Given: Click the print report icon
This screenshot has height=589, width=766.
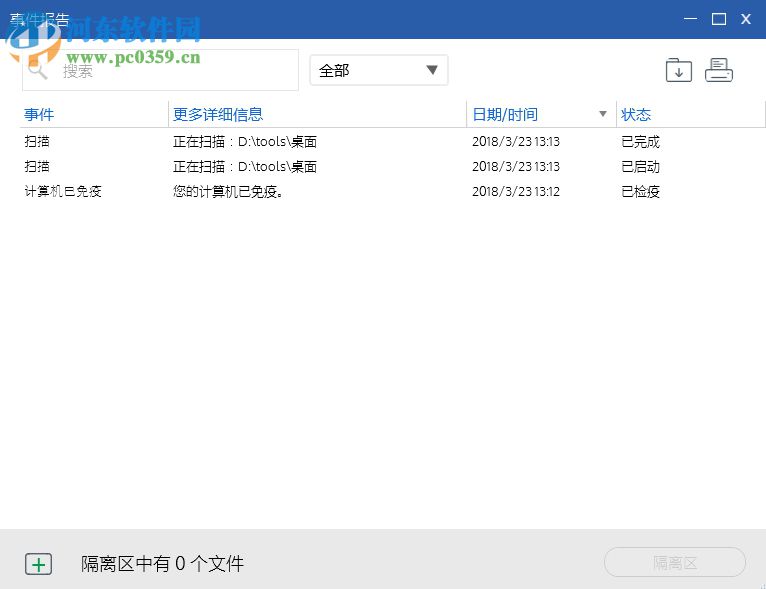Looking at the screenshot, I should [x=719, y=70].
